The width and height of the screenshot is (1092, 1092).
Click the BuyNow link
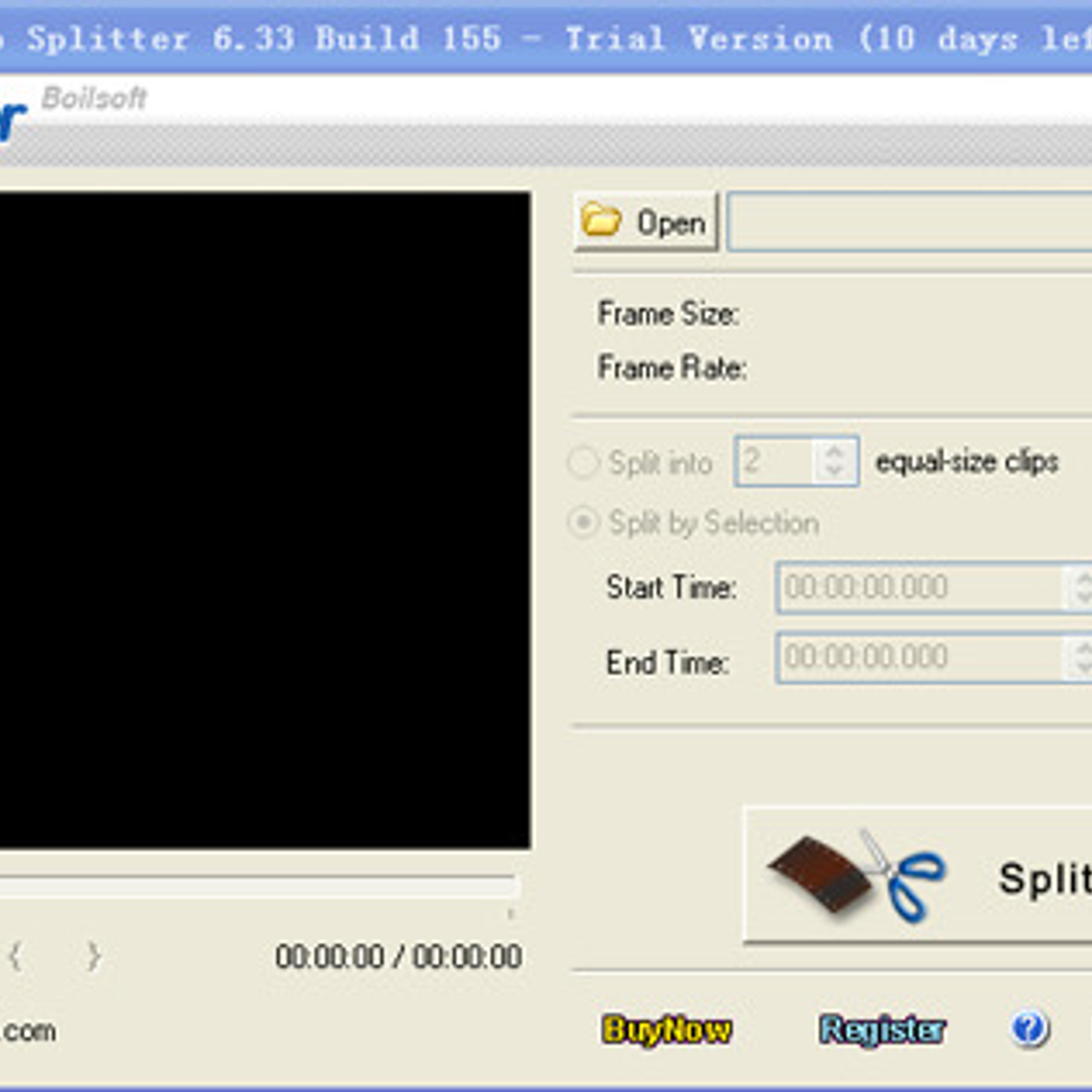(666, 1029)
